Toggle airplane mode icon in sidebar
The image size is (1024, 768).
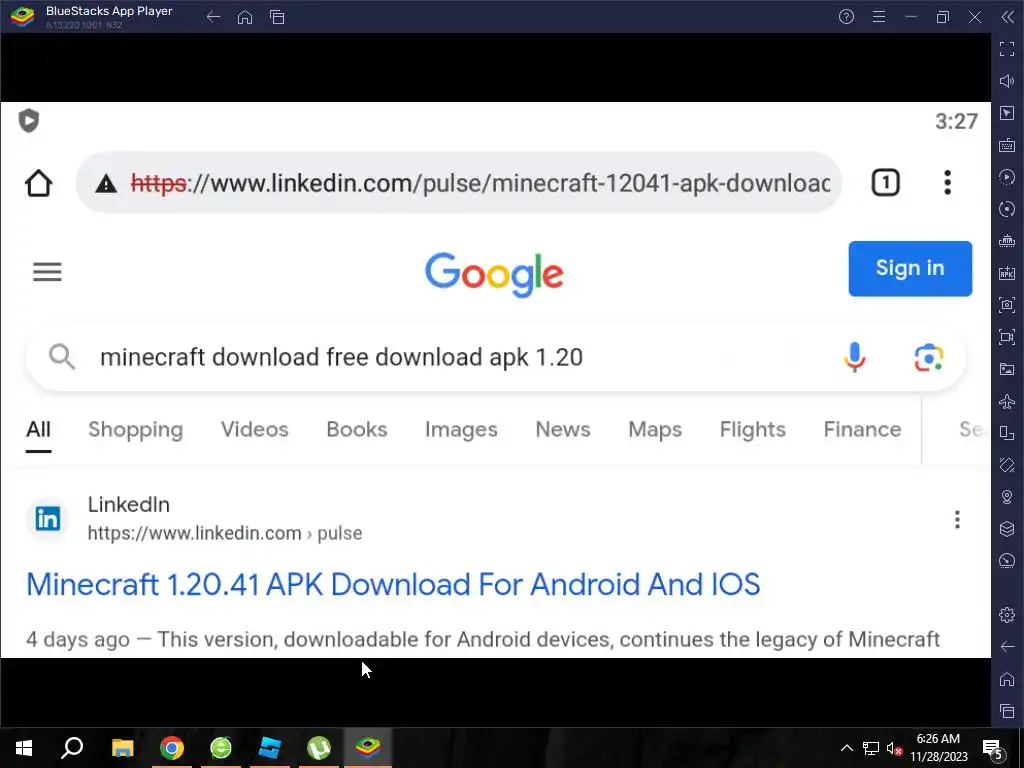click(1006, 401)
